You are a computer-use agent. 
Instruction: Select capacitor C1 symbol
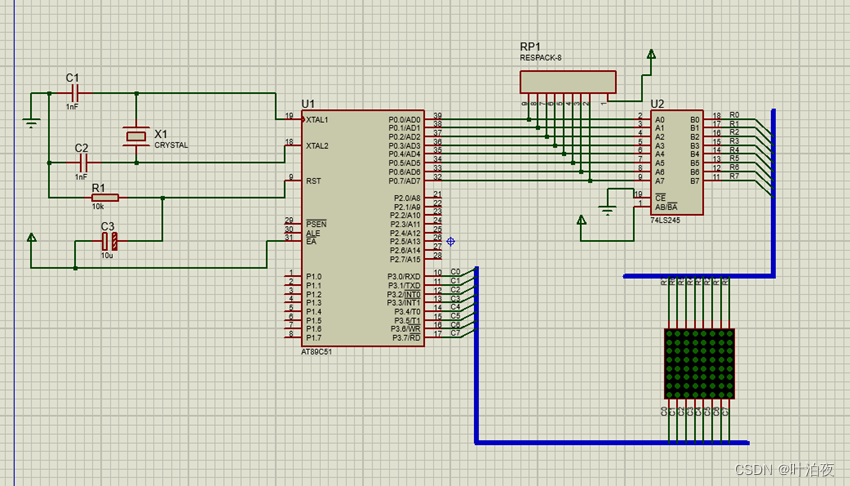pyautogui.click(x=75, y=93)
